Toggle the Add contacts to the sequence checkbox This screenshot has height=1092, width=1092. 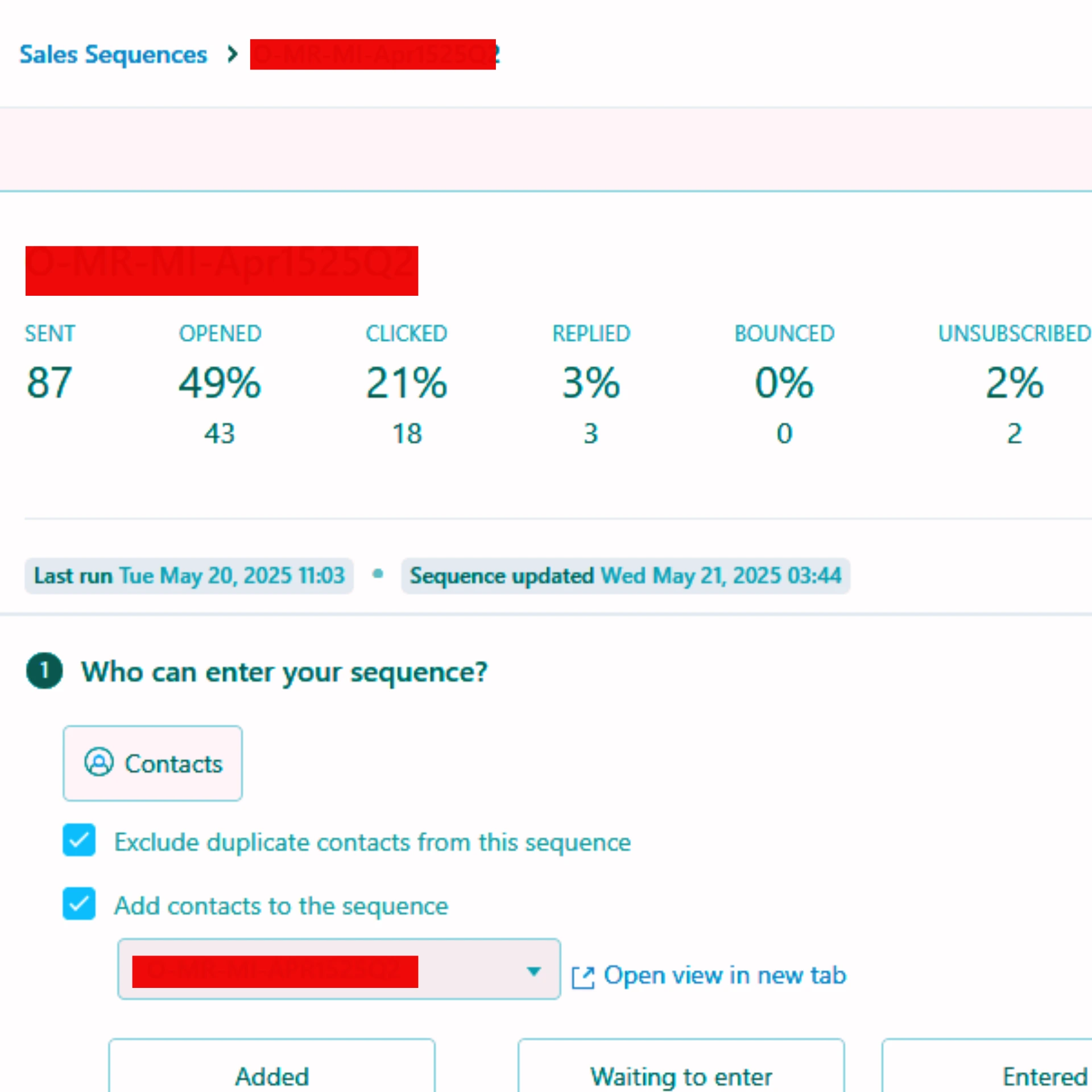tap(79, 904)
